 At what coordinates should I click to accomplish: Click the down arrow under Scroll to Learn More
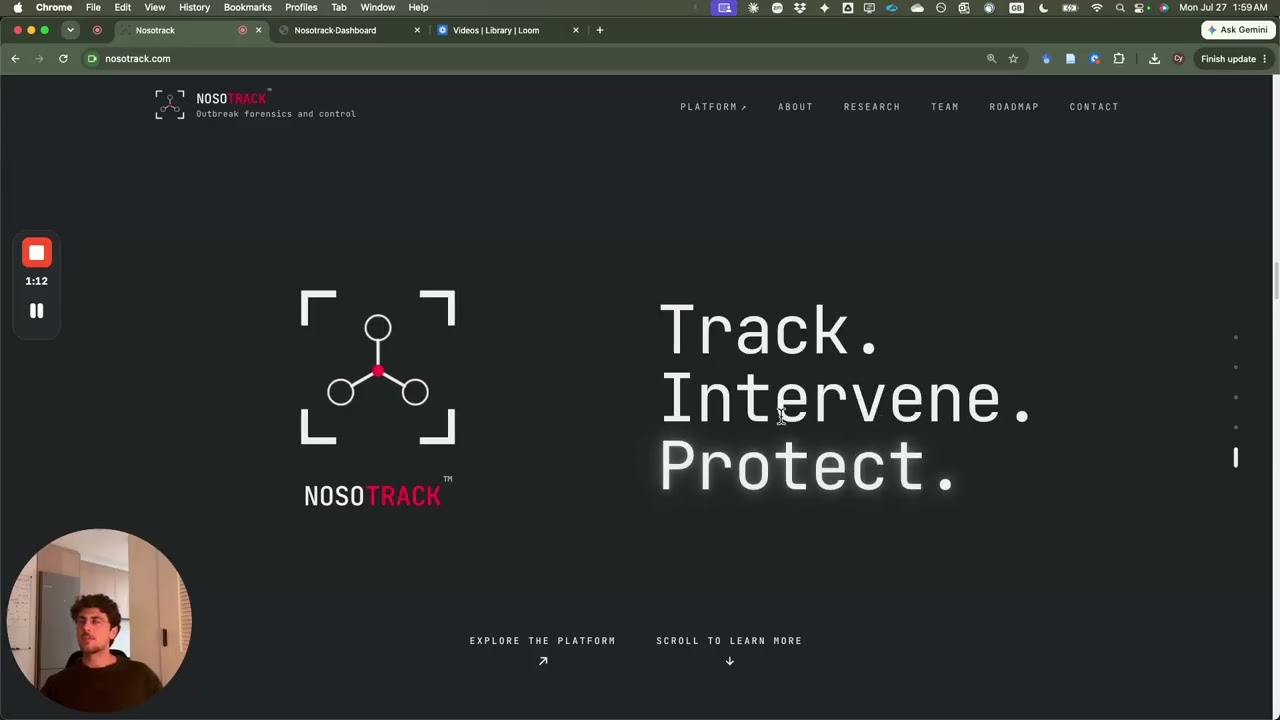(x=730, y=661)
